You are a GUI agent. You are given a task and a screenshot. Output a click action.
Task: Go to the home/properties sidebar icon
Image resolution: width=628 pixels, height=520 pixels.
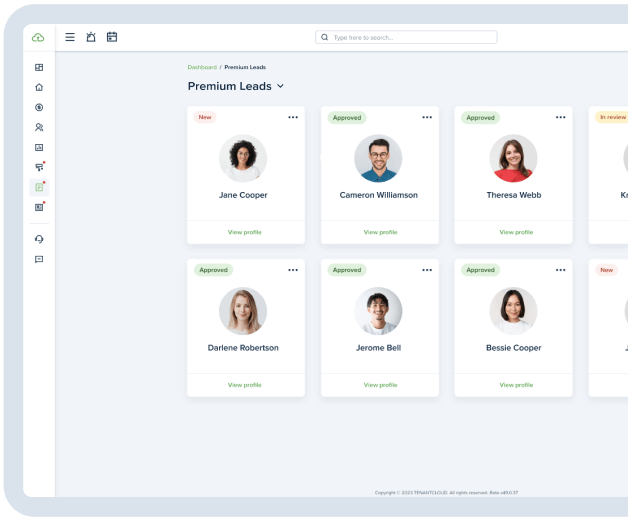39,87
